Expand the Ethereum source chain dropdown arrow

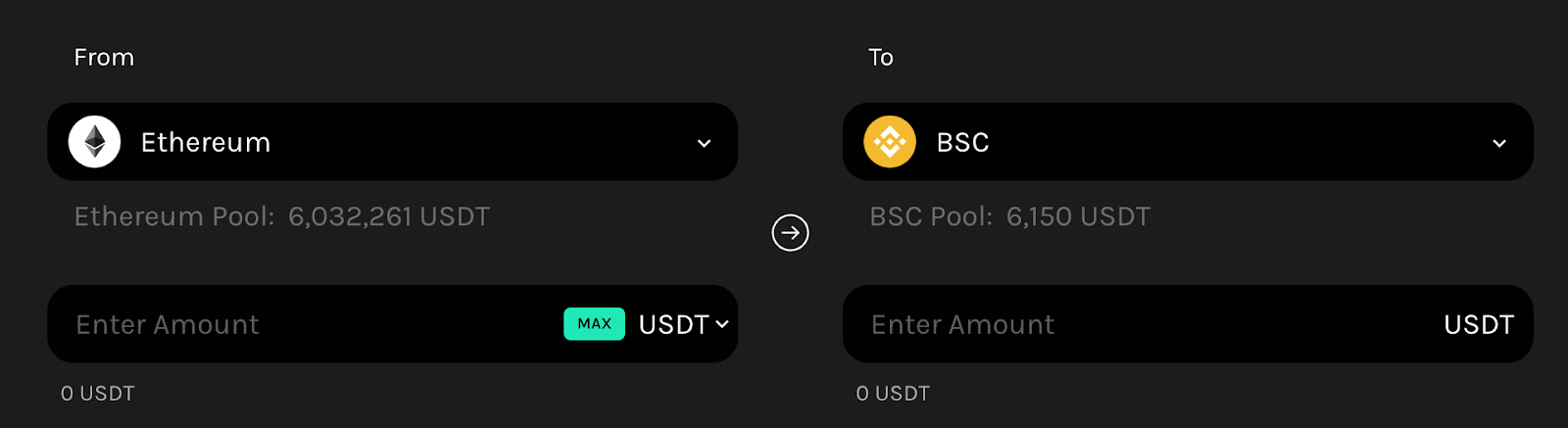(x=704, y=143)
